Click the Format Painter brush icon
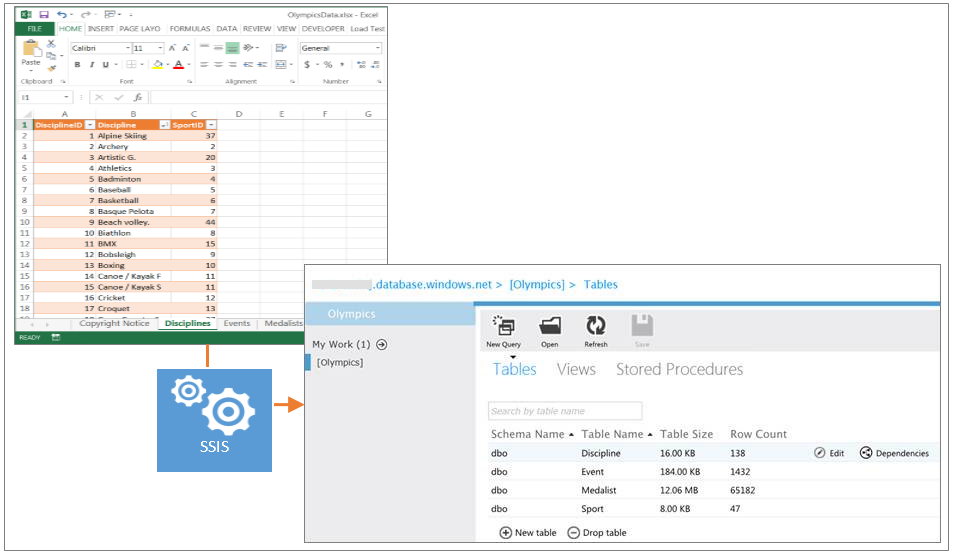This screenshot has height=553, width=953. [x=52, y=69]
